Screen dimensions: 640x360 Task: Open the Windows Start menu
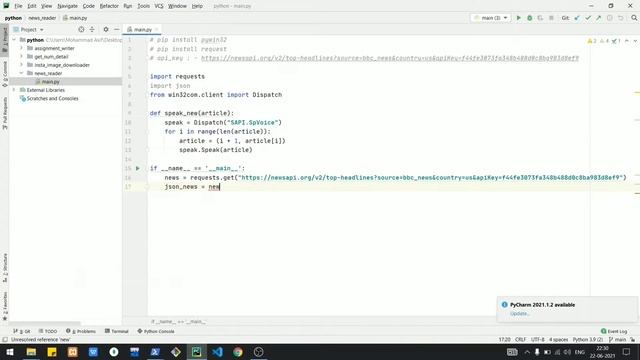tap(10, 352)
